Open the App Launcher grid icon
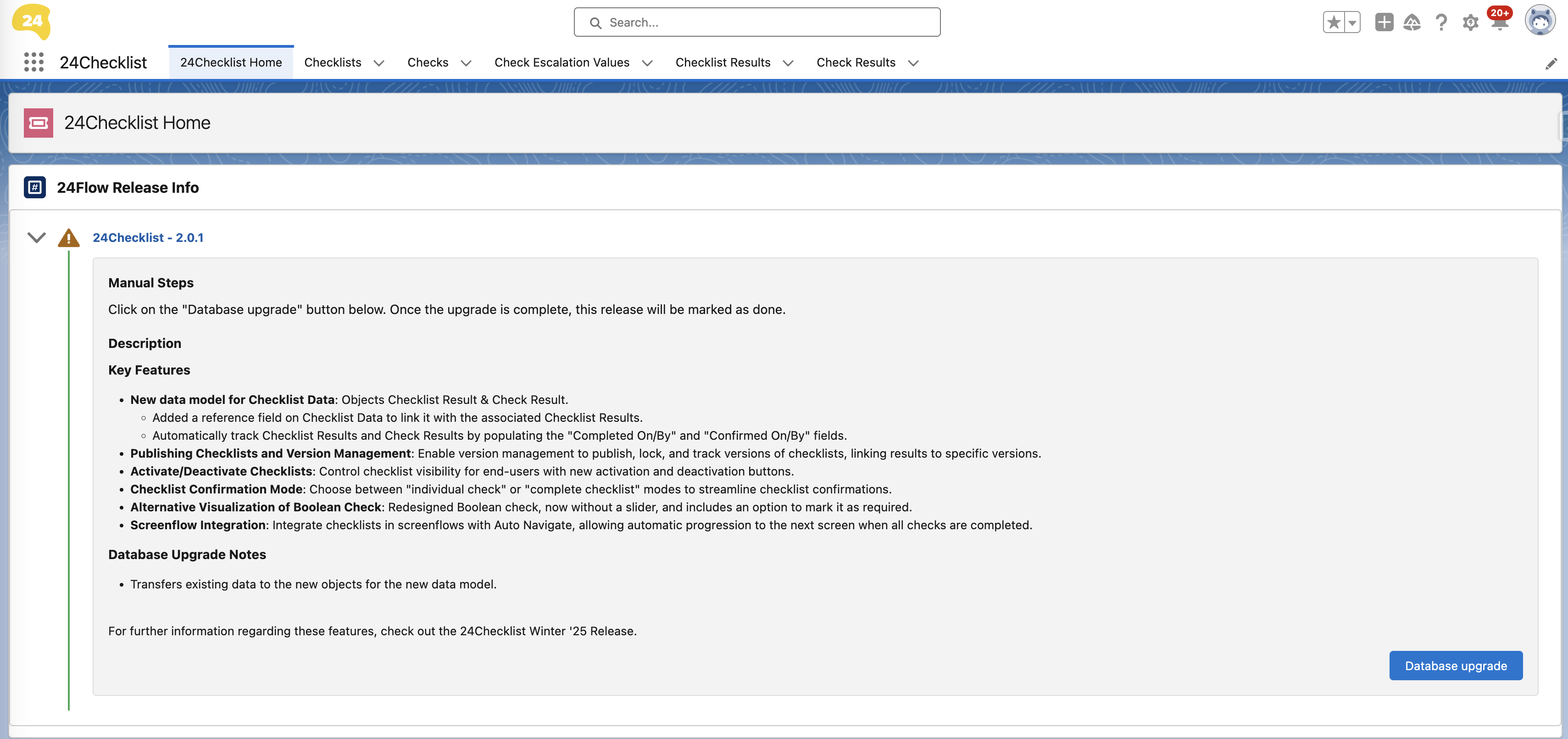 pos(33,62)
